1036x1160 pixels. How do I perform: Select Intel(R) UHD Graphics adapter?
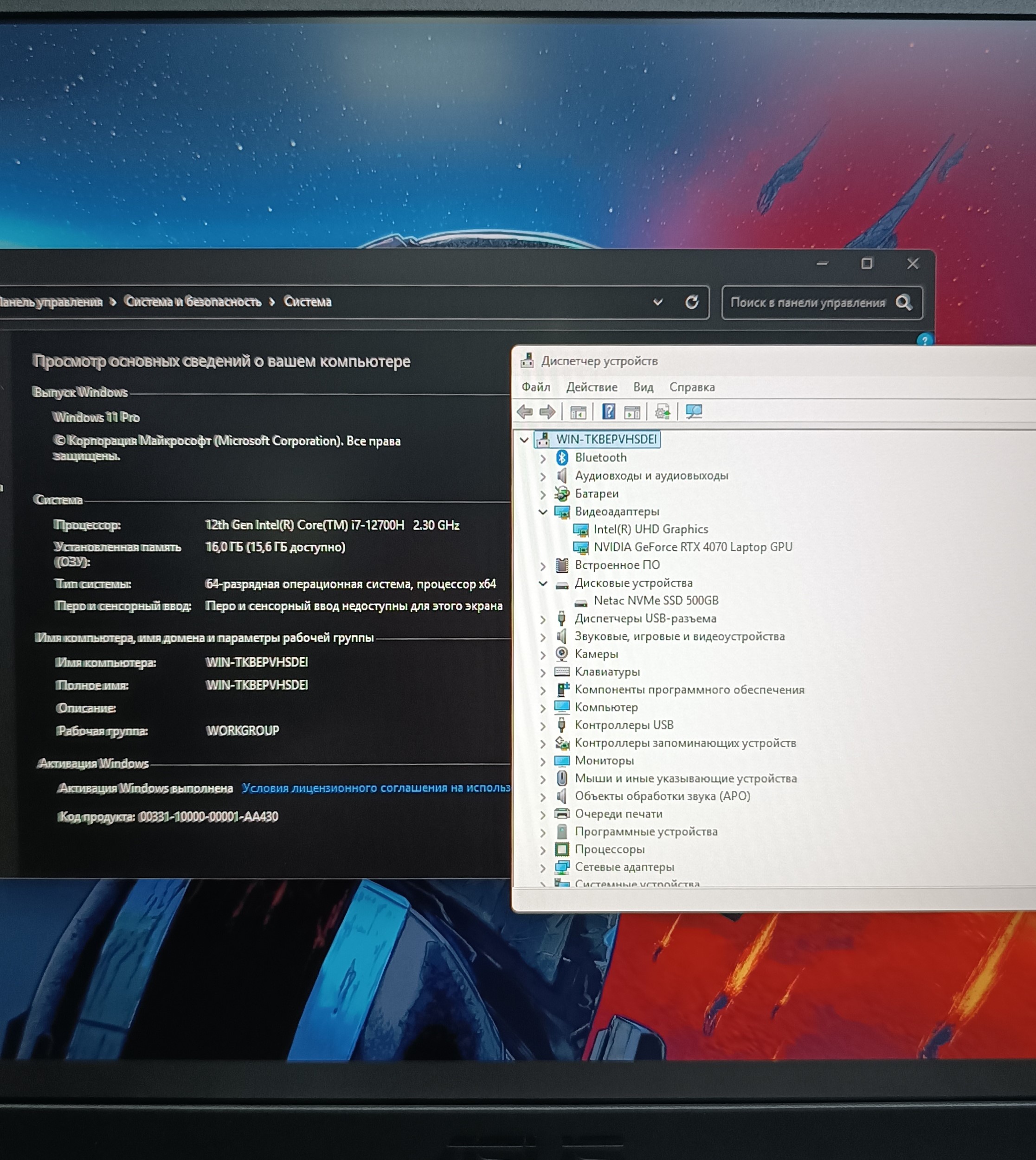tap(650, 529)
